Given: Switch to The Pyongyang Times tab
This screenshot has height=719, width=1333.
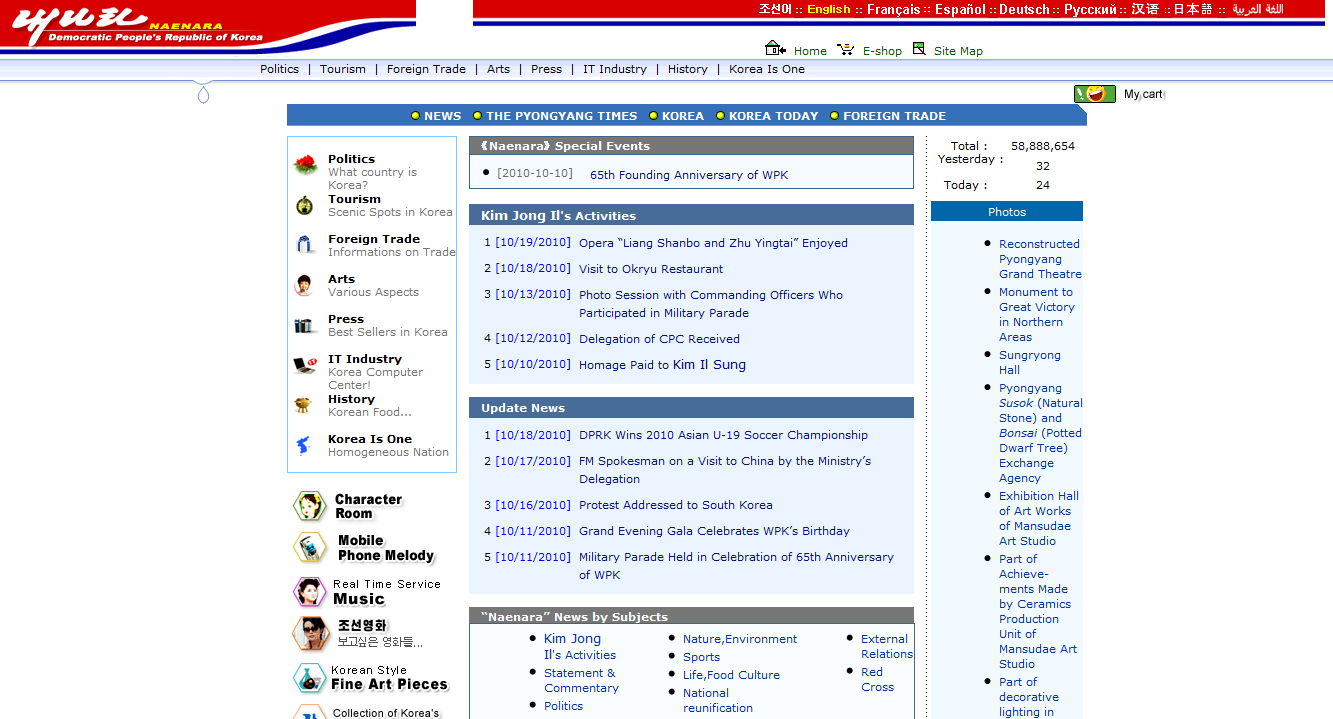Looking at the screenshot, I should (561, 116).
